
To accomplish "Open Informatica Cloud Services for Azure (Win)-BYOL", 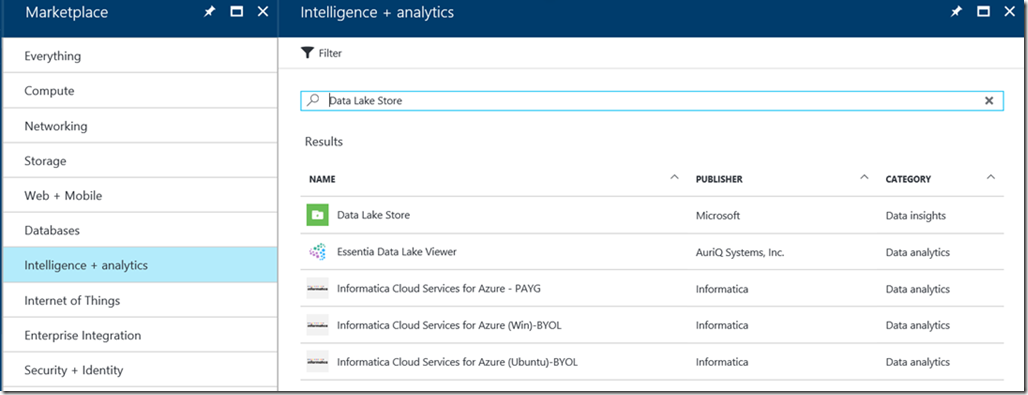I will (x=449, y=325).
